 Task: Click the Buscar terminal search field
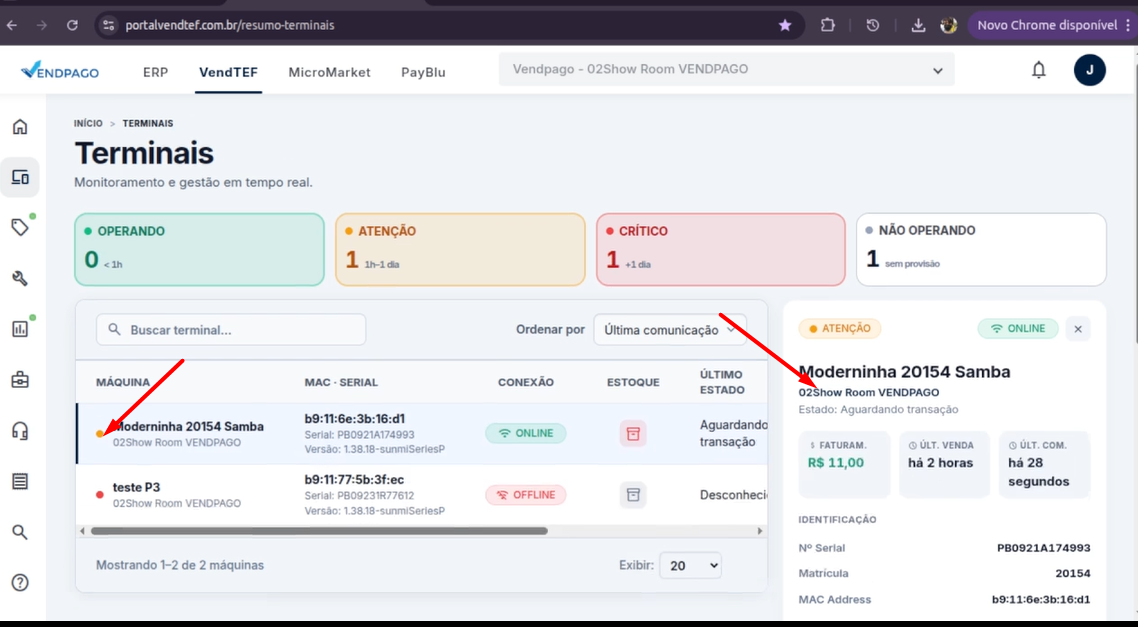coord(231,329)
